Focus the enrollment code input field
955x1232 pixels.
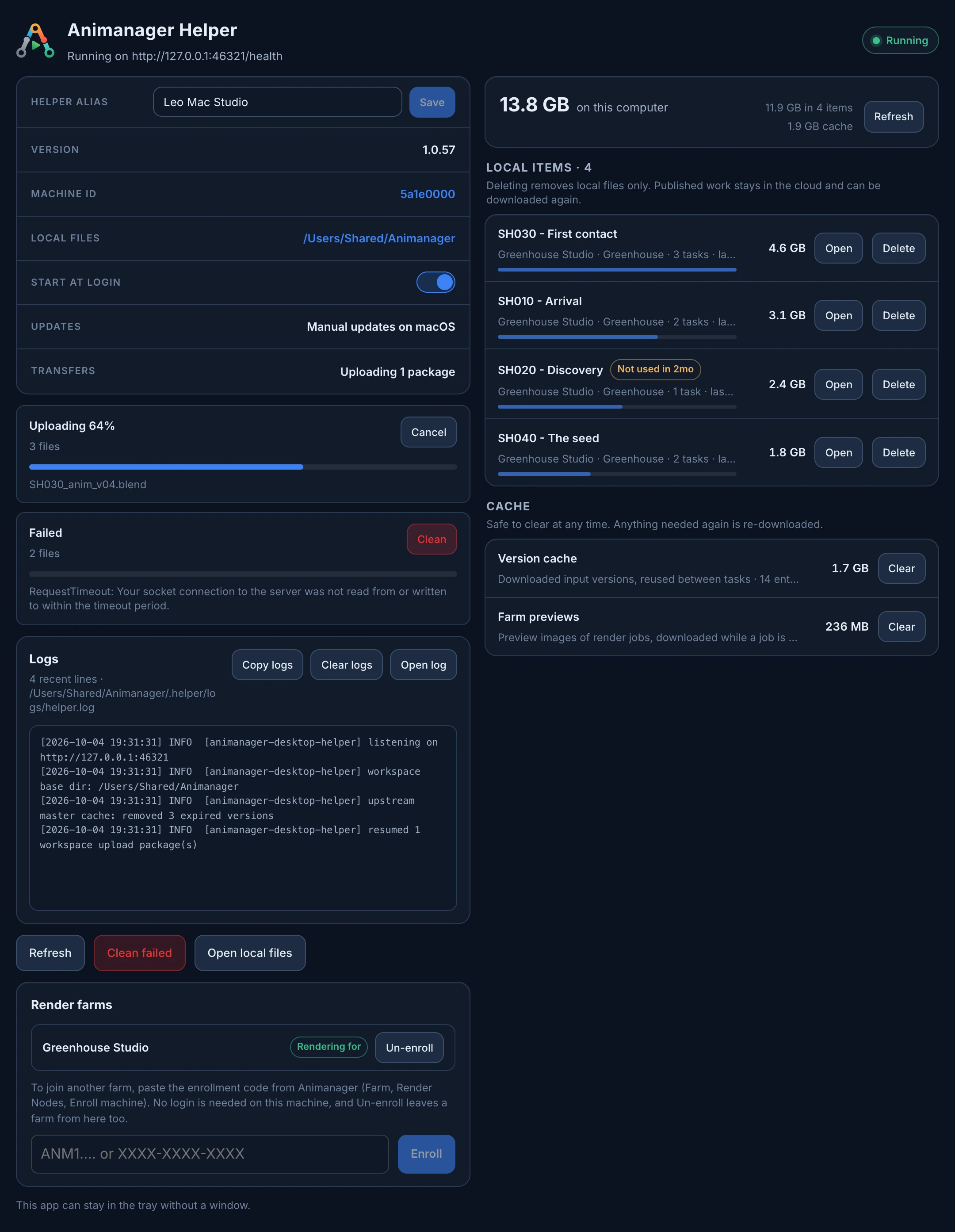[210, 1154]
